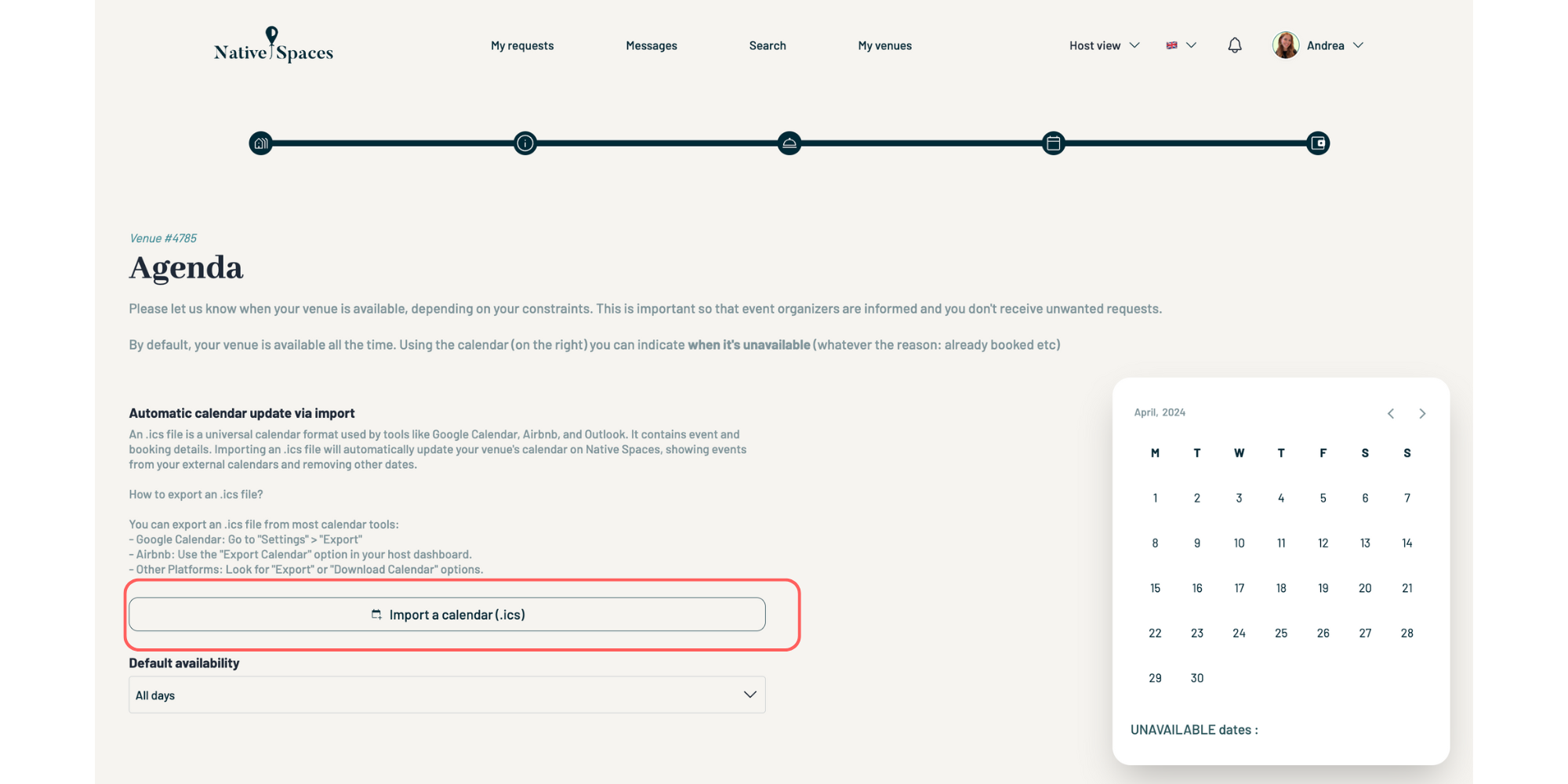
Task: Expand the Host view dropdown
Action: pos(1104,45)
